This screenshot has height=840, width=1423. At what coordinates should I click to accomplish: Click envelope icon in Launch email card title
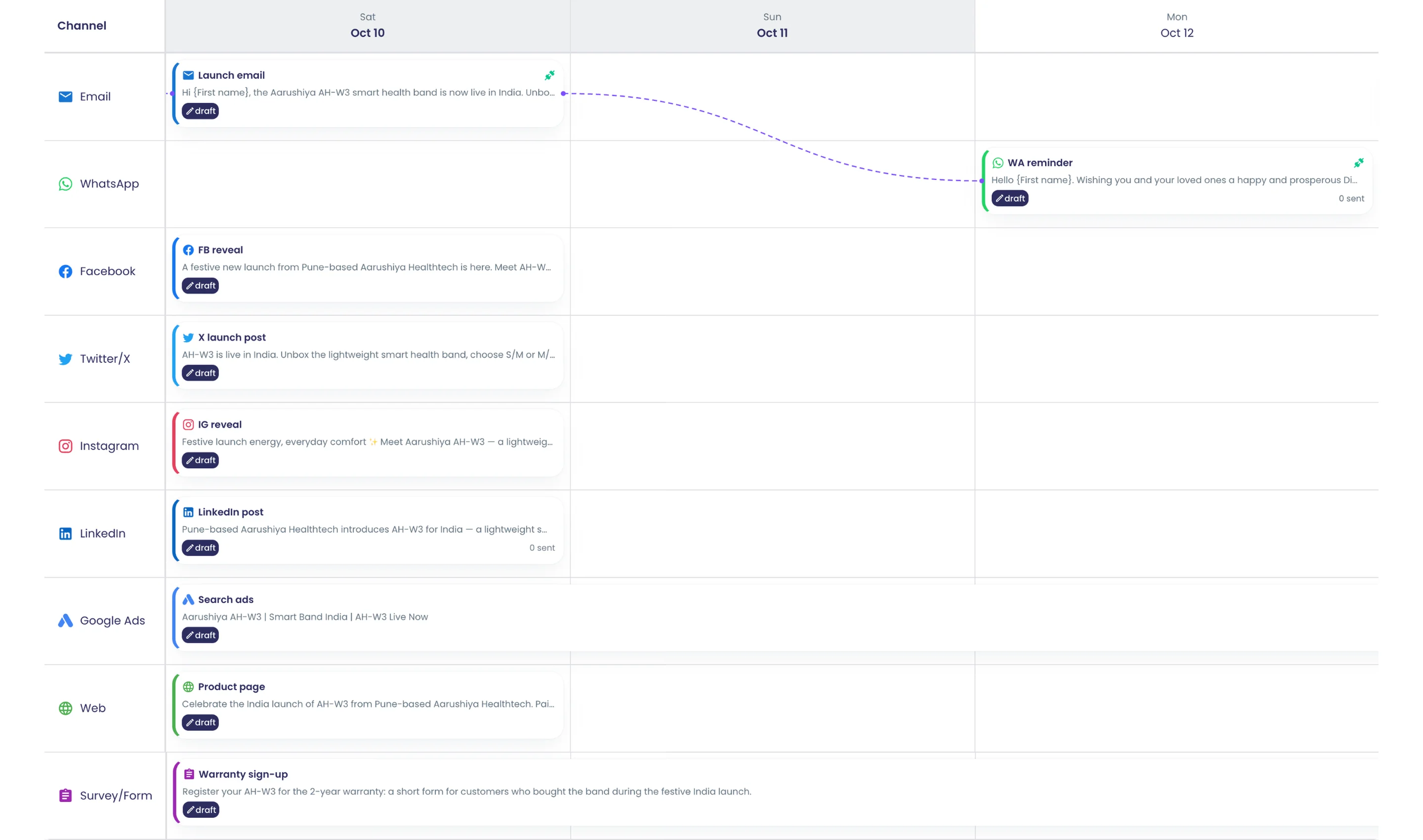click(188, 75)
